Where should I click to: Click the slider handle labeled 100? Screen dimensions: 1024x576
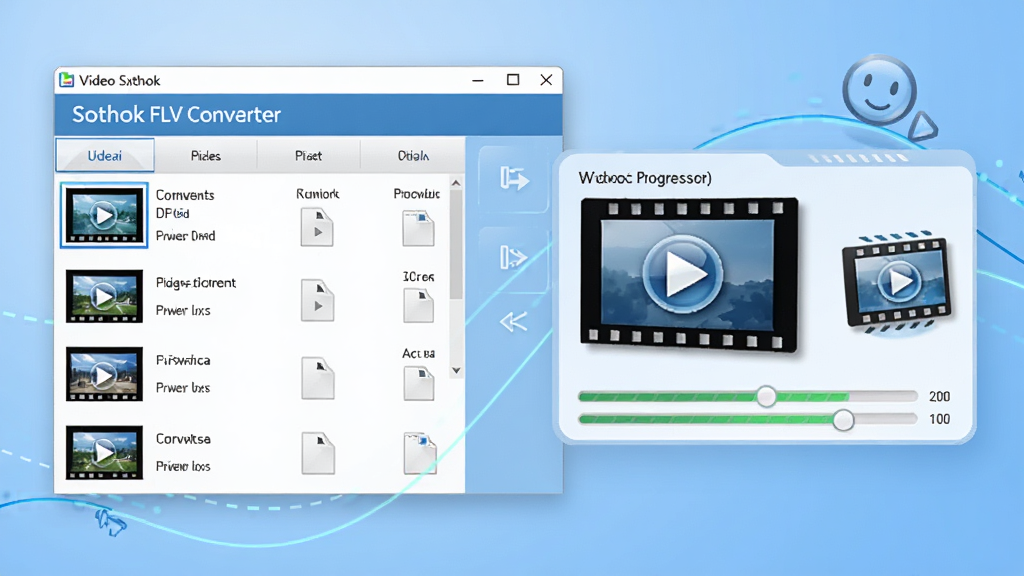tap(843, 419)
